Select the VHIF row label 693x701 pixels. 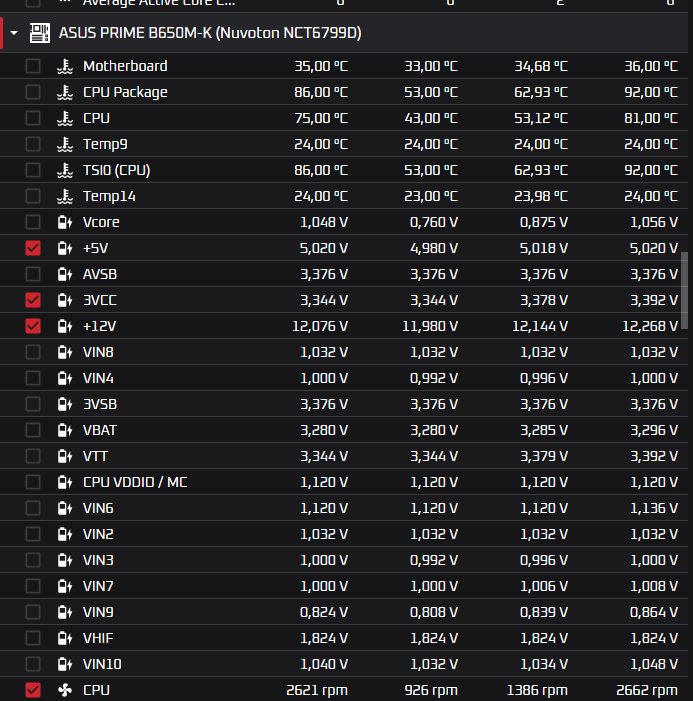[98, 638]
